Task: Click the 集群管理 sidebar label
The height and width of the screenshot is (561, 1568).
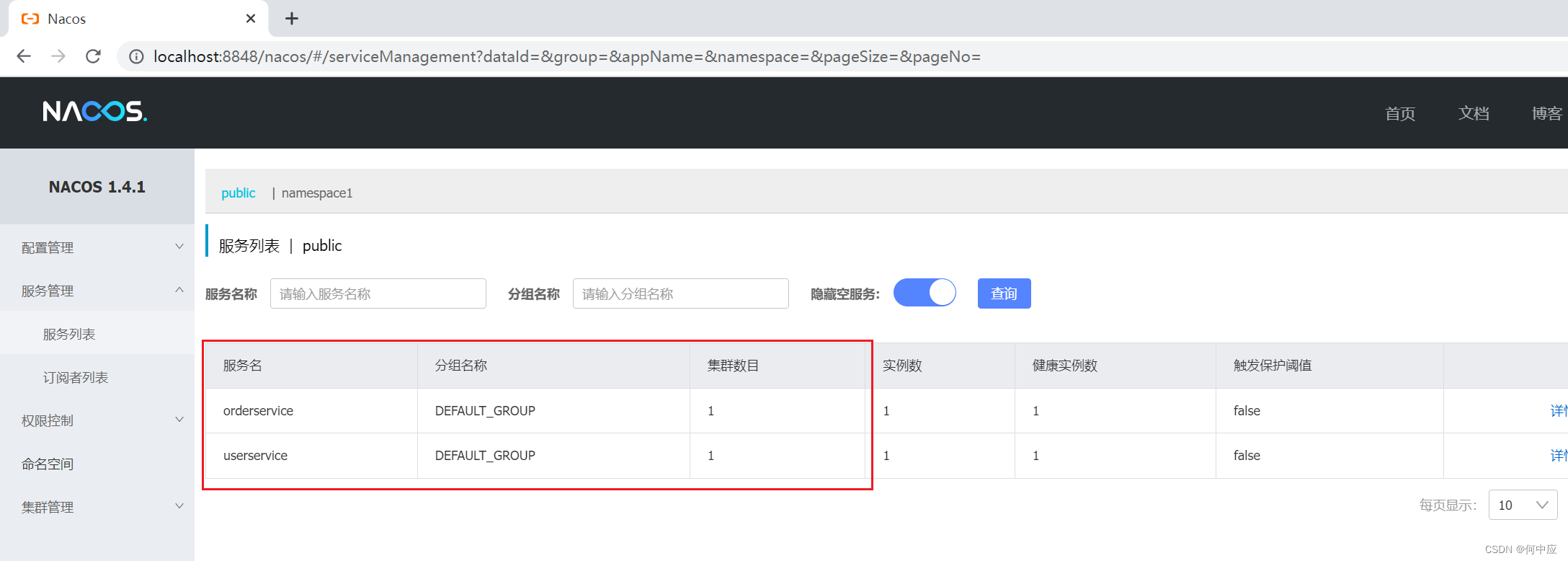Action: coord(48,507)
